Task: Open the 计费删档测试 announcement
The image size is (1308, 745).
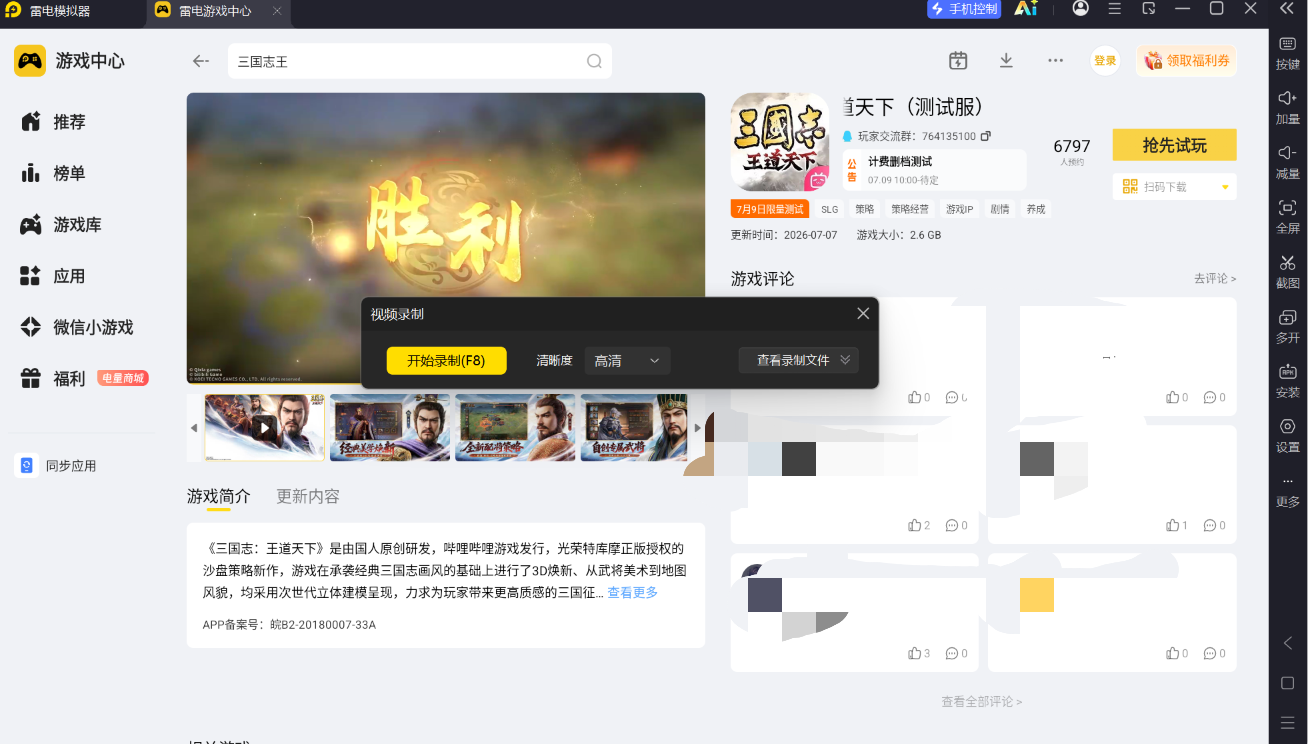Action: (x=935, y=170)
